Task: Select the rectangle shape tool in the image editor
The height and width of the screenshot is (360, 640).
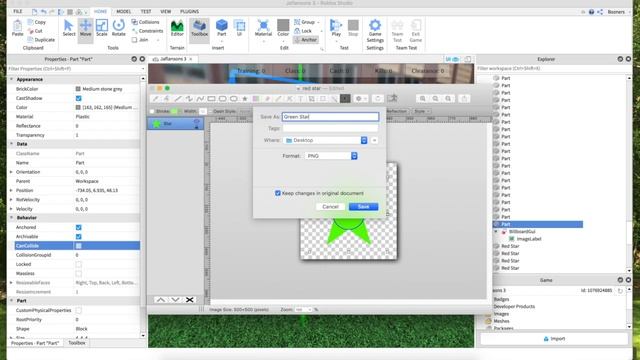Action: tap(211, 99)
